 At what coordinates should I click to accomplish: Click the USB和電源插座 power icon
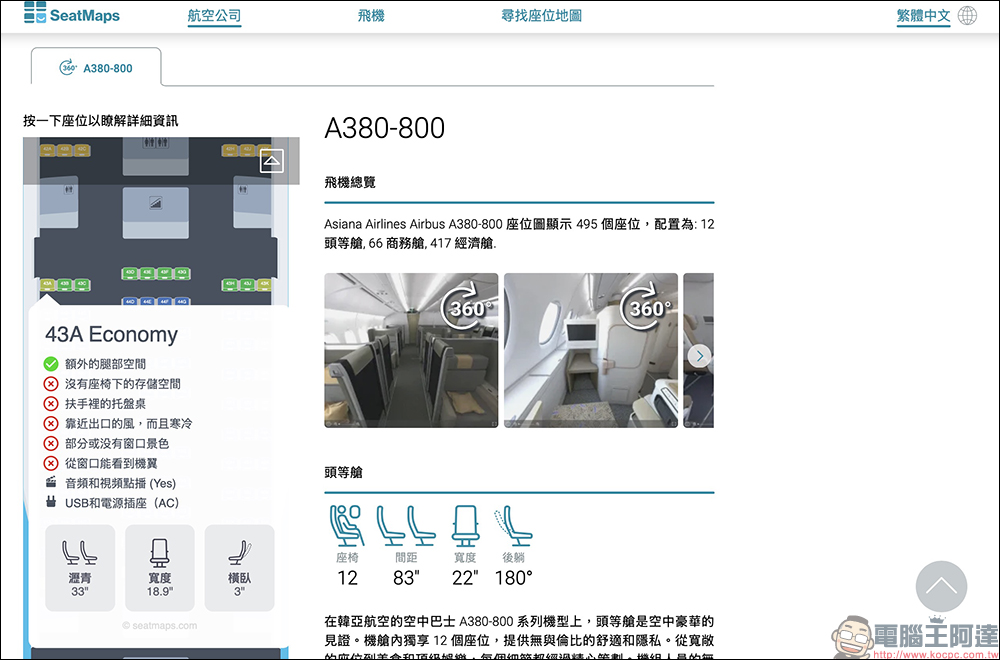point(52,503)
